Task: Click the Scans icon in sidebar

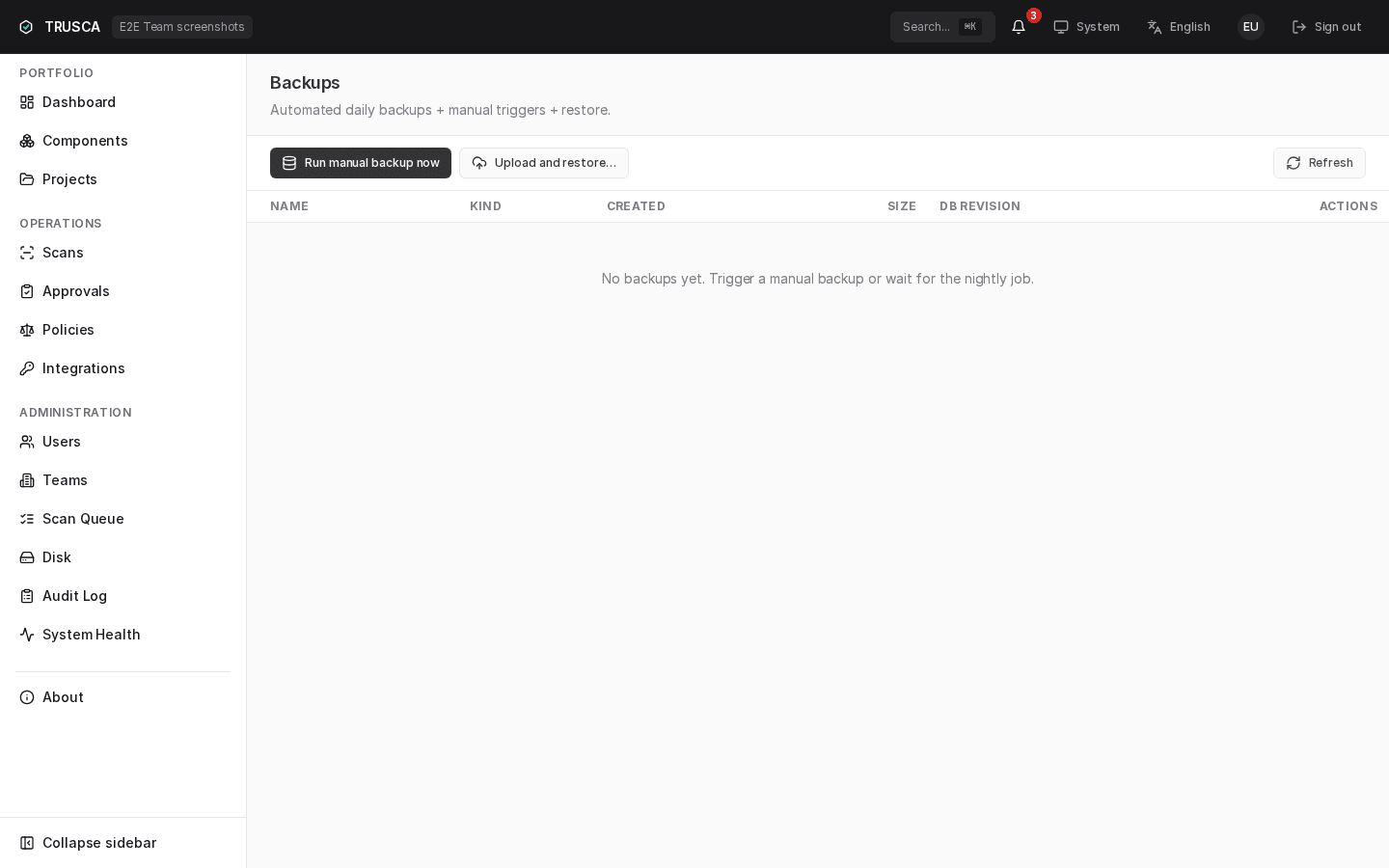Action: pos(27,253)
